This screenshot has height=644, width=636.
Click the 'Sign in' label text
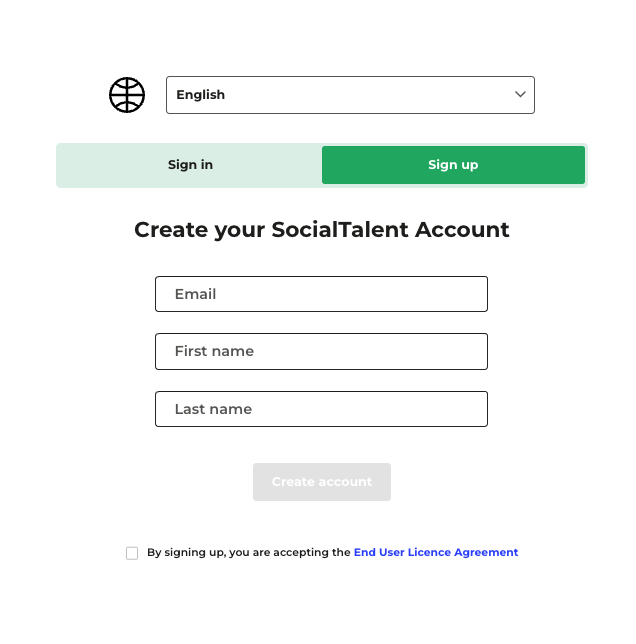[190, 165]
